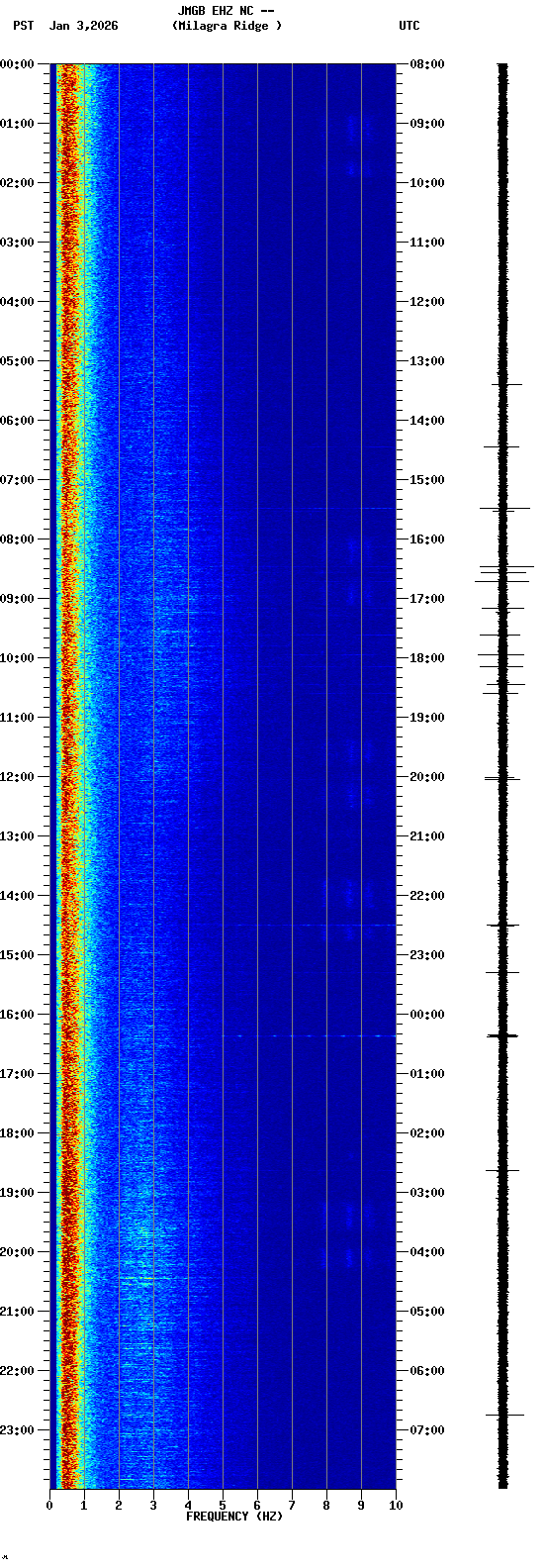Click the 23:00 PST time label
The width and height of the screenshot is (546, 1568).
pyautogui.click(x=18, y=1430)
